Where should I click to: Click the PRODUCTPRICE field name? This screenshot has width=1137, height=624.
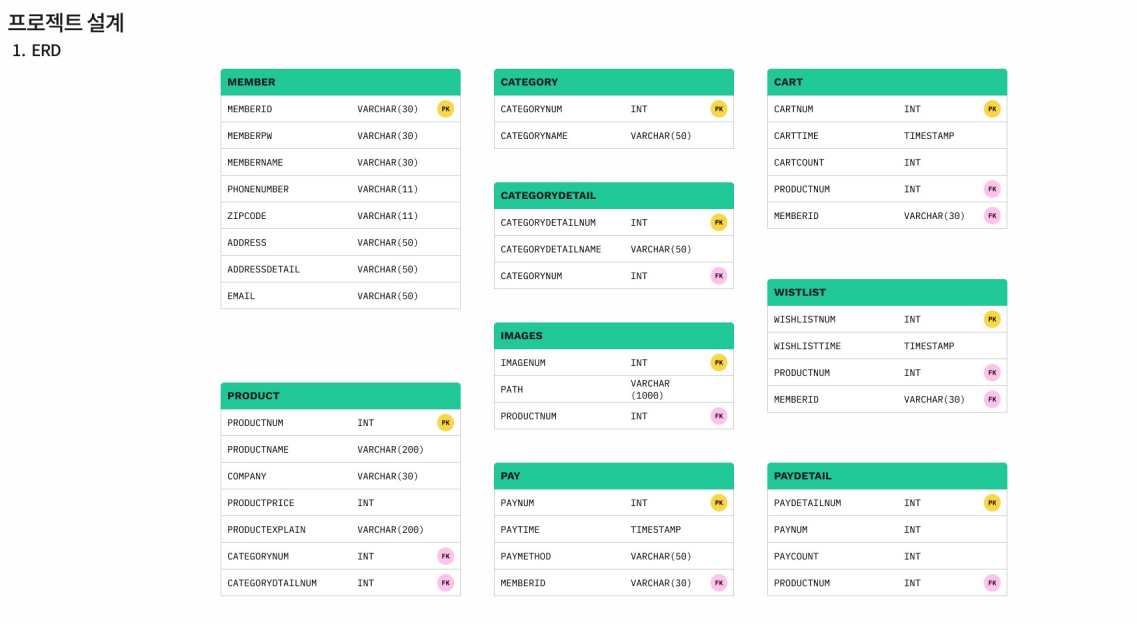[261, 503]
